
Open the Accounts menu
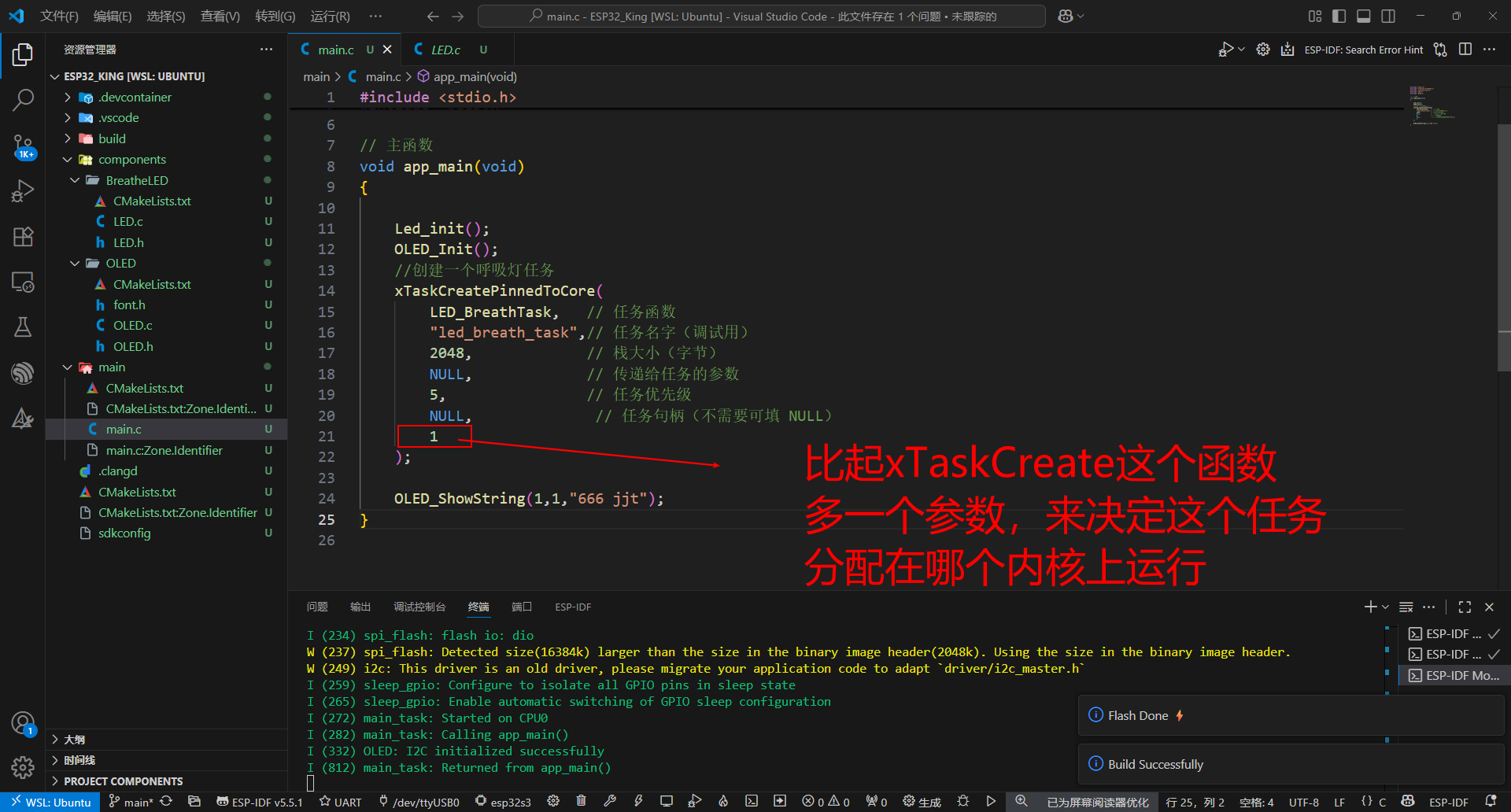click(x=23, y=723)
